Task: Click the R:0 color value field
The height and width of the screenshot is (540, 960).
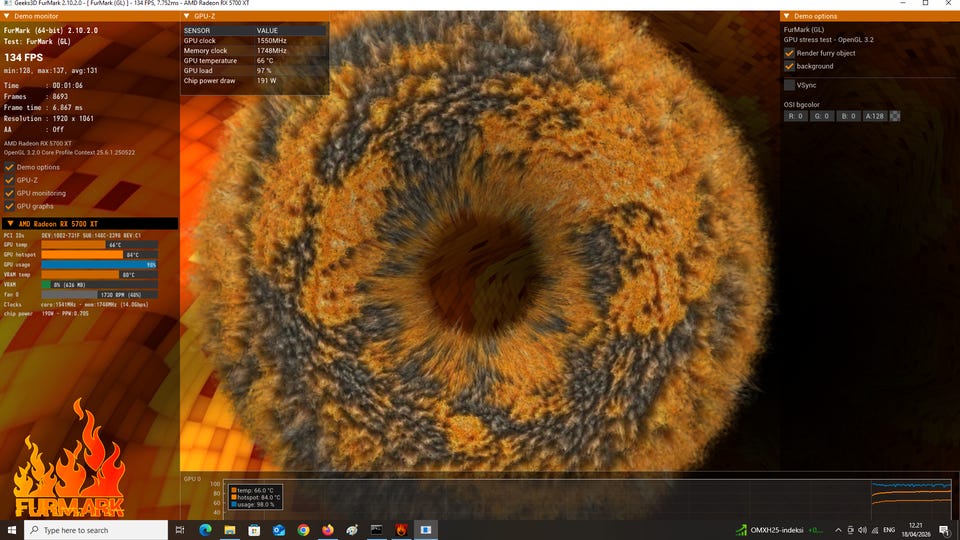Action: point(795,116)
